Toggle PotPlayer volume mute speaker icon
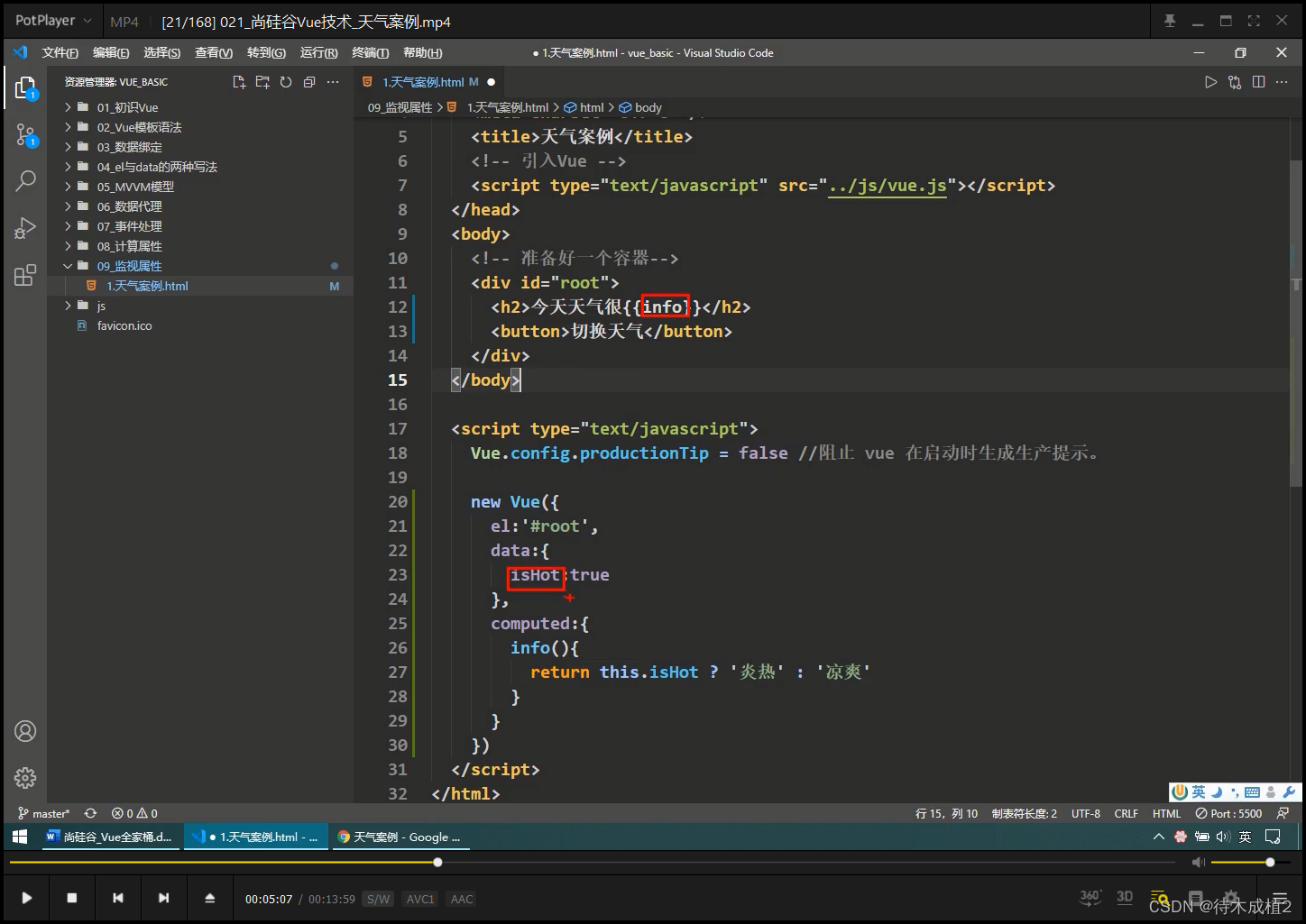 click(x=1198, y=863)
